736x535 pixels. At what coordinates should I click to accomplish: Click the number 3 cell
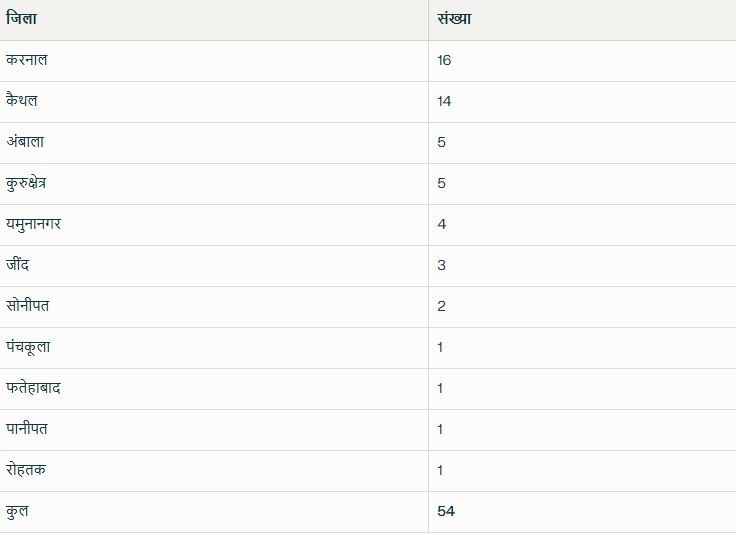coord(442,265)
